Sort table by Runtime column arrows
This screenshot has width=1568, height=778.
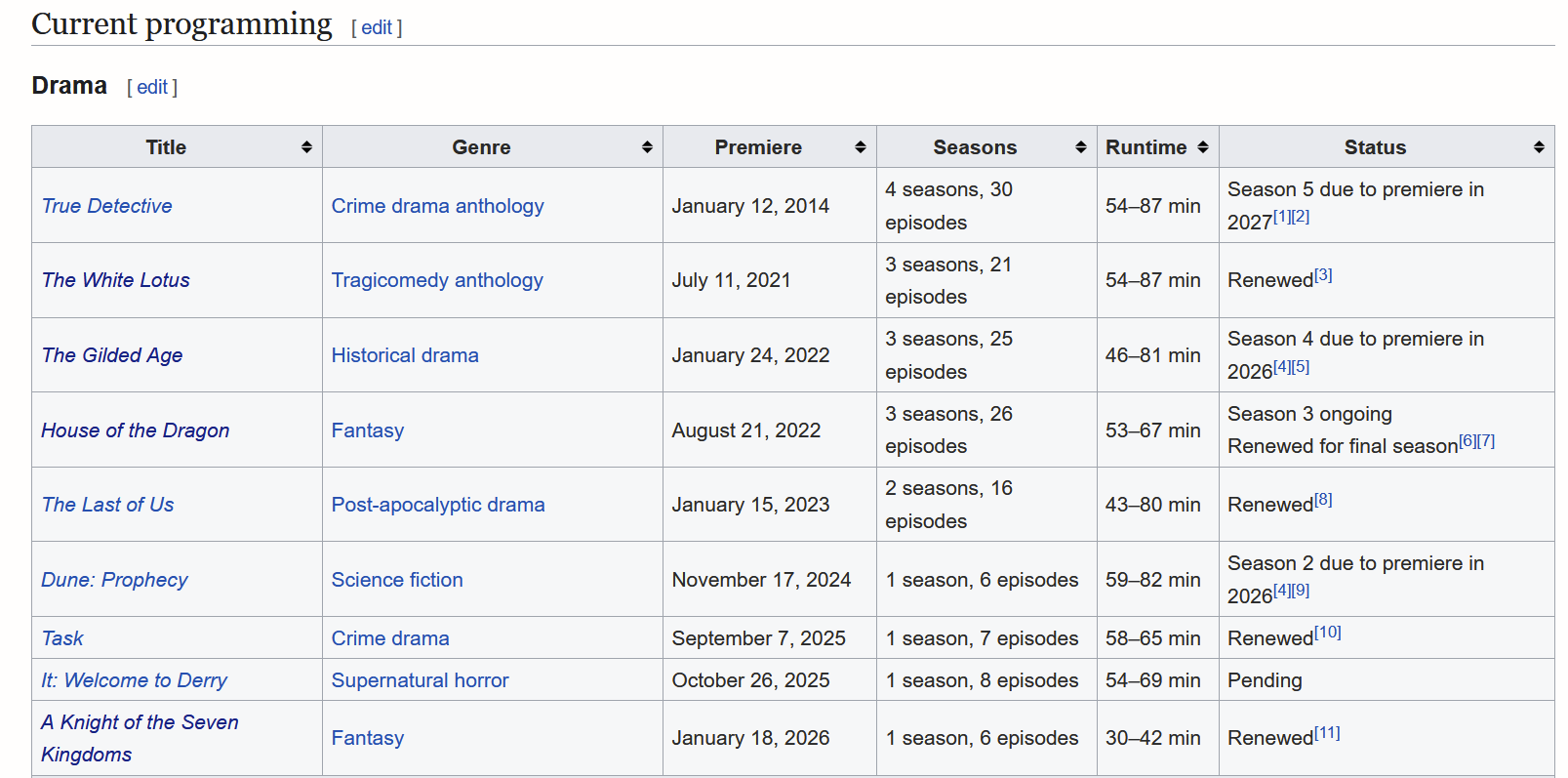pyautogui.click(x=1203, y=147)
